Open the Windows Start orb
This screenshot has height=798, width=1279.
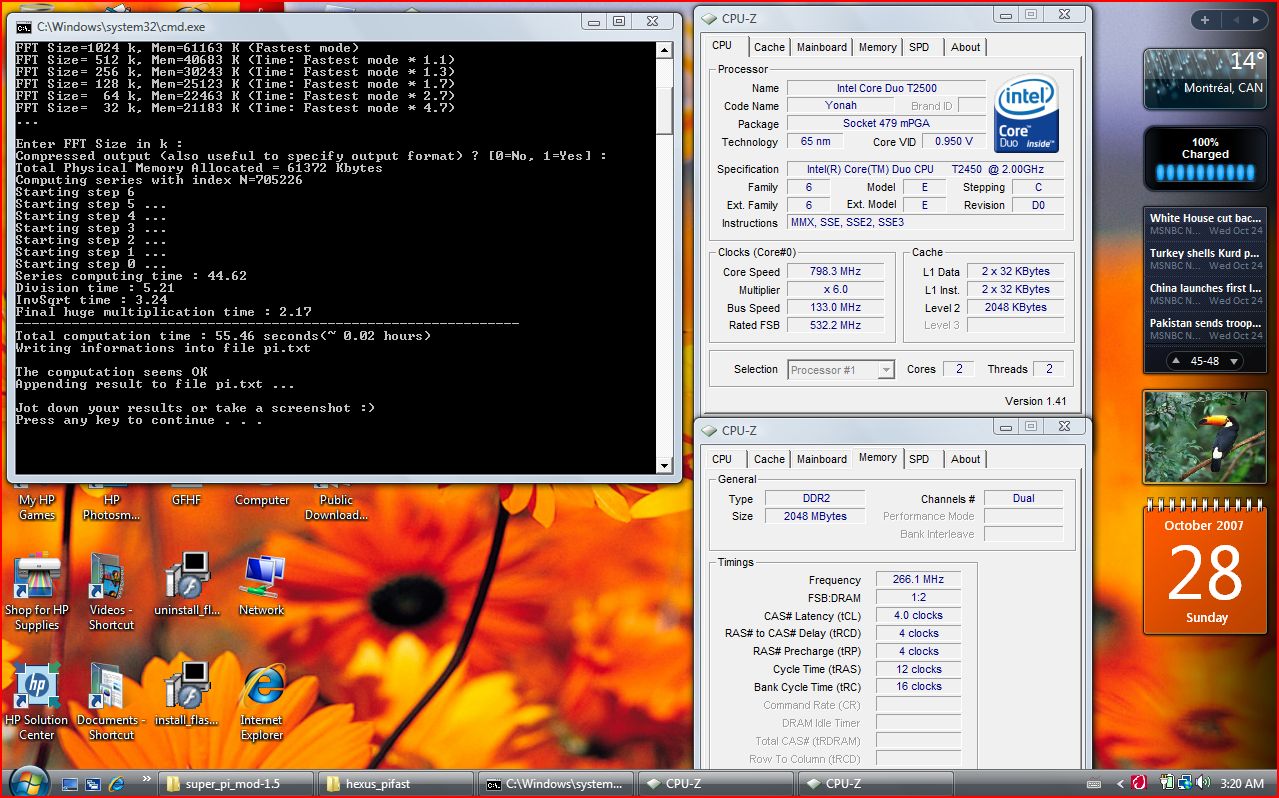[27, 781]
